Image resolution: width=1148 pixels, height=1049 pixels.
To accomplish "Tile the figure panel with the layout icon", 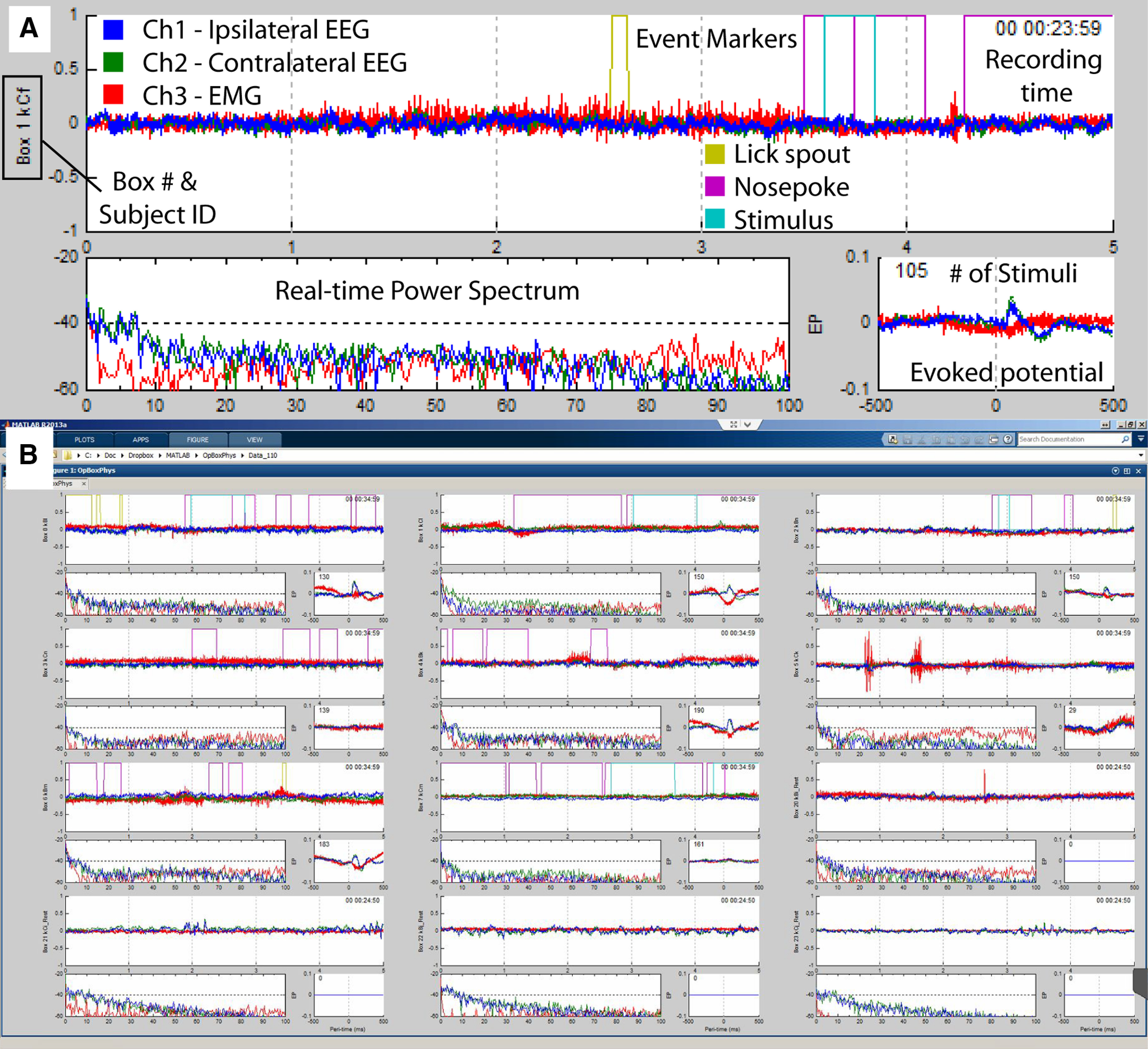I will point(1127,471).
